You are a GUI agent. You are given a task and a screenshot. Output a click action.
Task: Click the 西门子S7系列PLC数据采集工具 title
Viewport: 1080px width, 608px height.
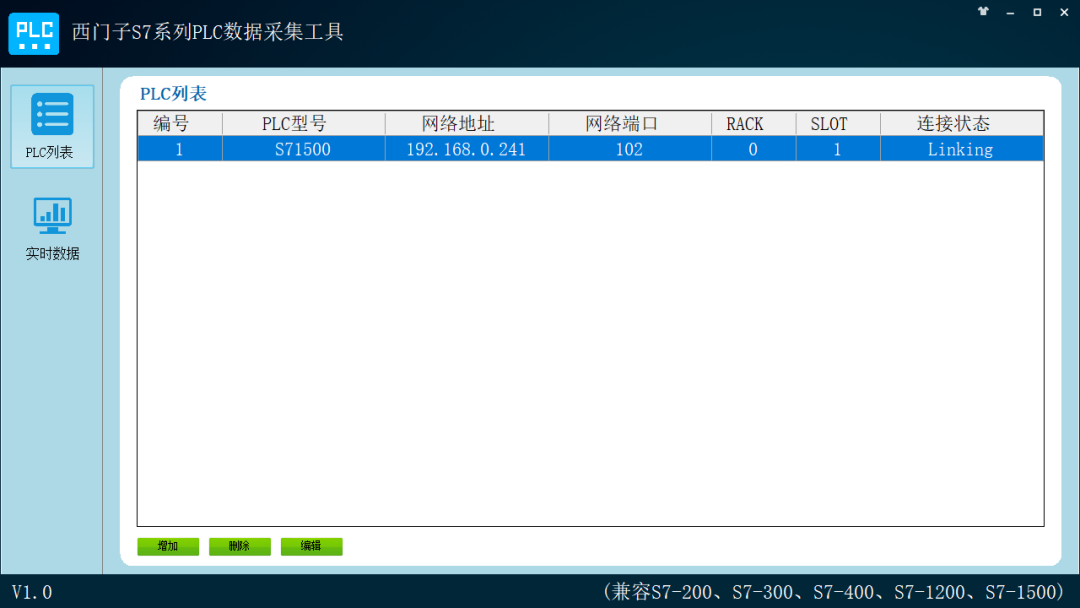207,32
